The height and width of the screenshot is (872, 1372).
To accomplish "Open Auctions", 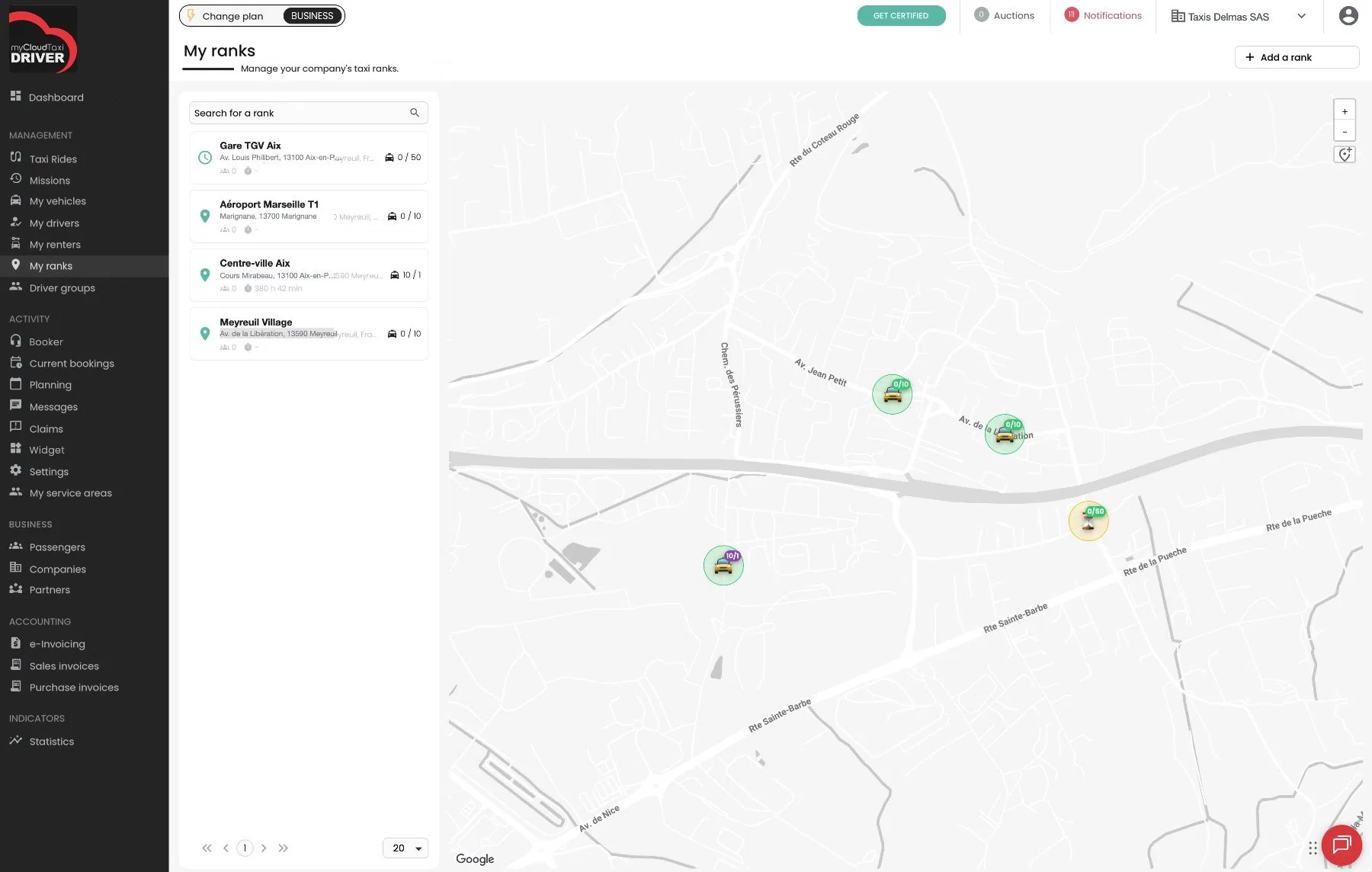I will click(1005, 15).
